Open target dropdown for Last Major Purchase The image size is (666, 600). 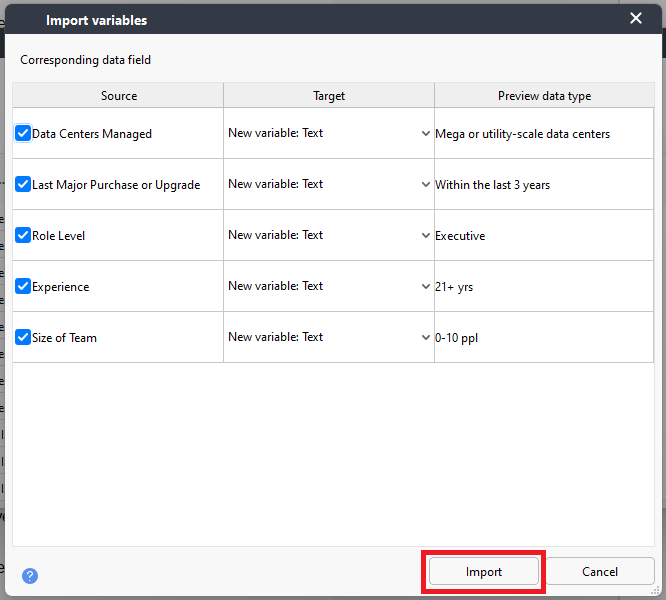(x=329, y=184)
